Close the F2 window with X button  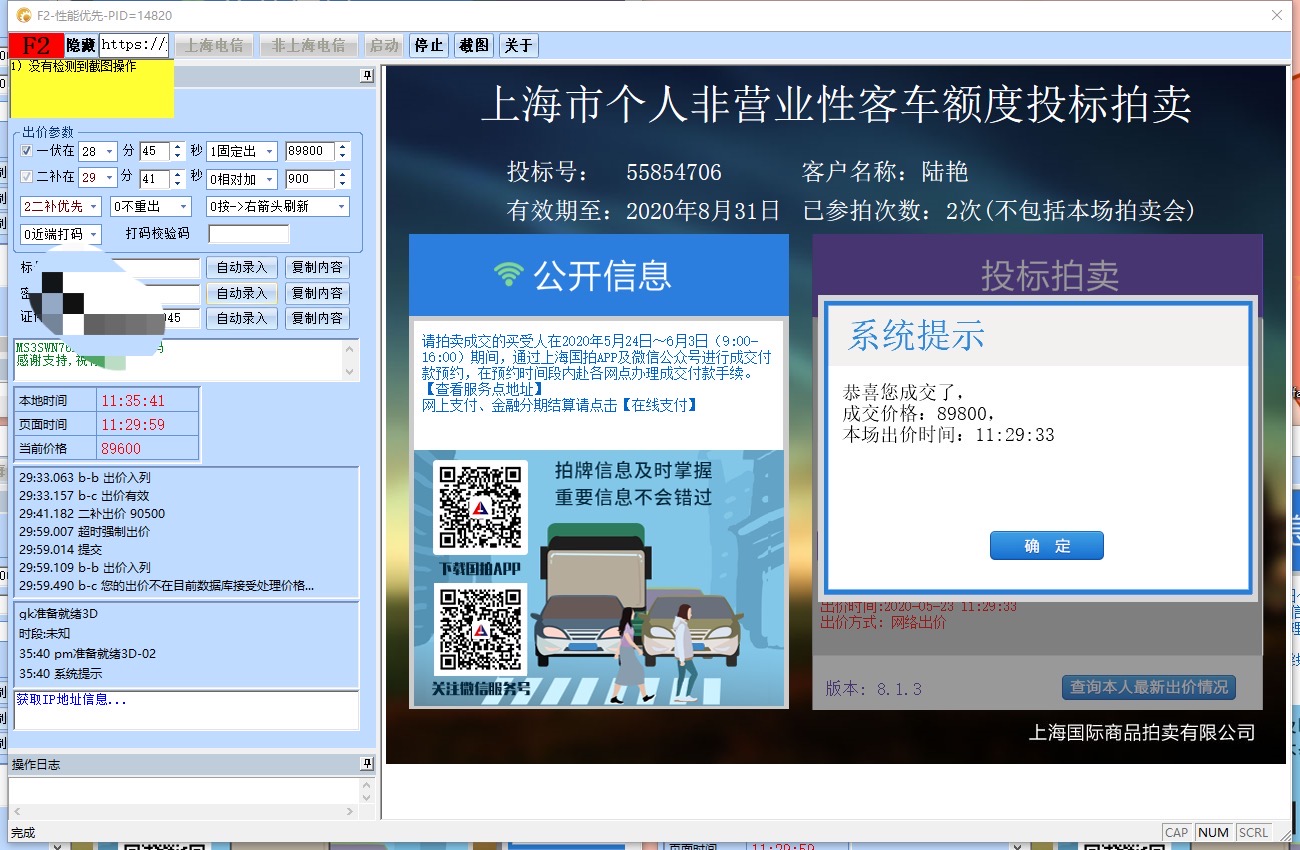[1277, 15]
